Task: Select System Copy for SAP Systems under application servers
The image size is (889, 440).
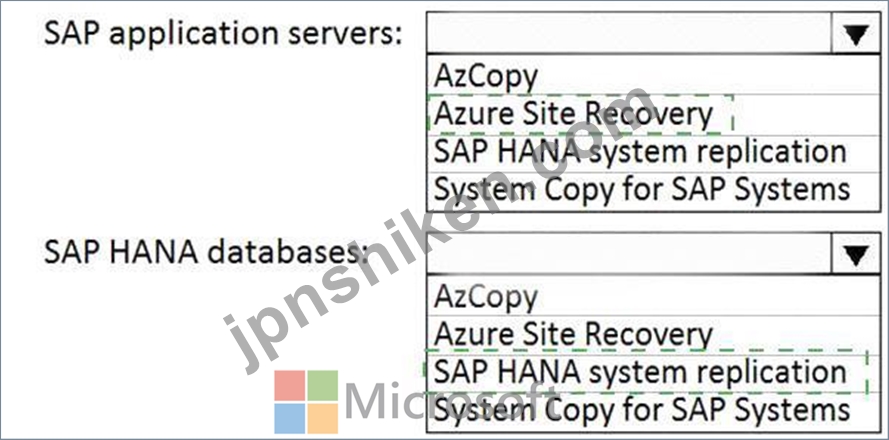Action: pyautogui.click(x=652, y=191)
